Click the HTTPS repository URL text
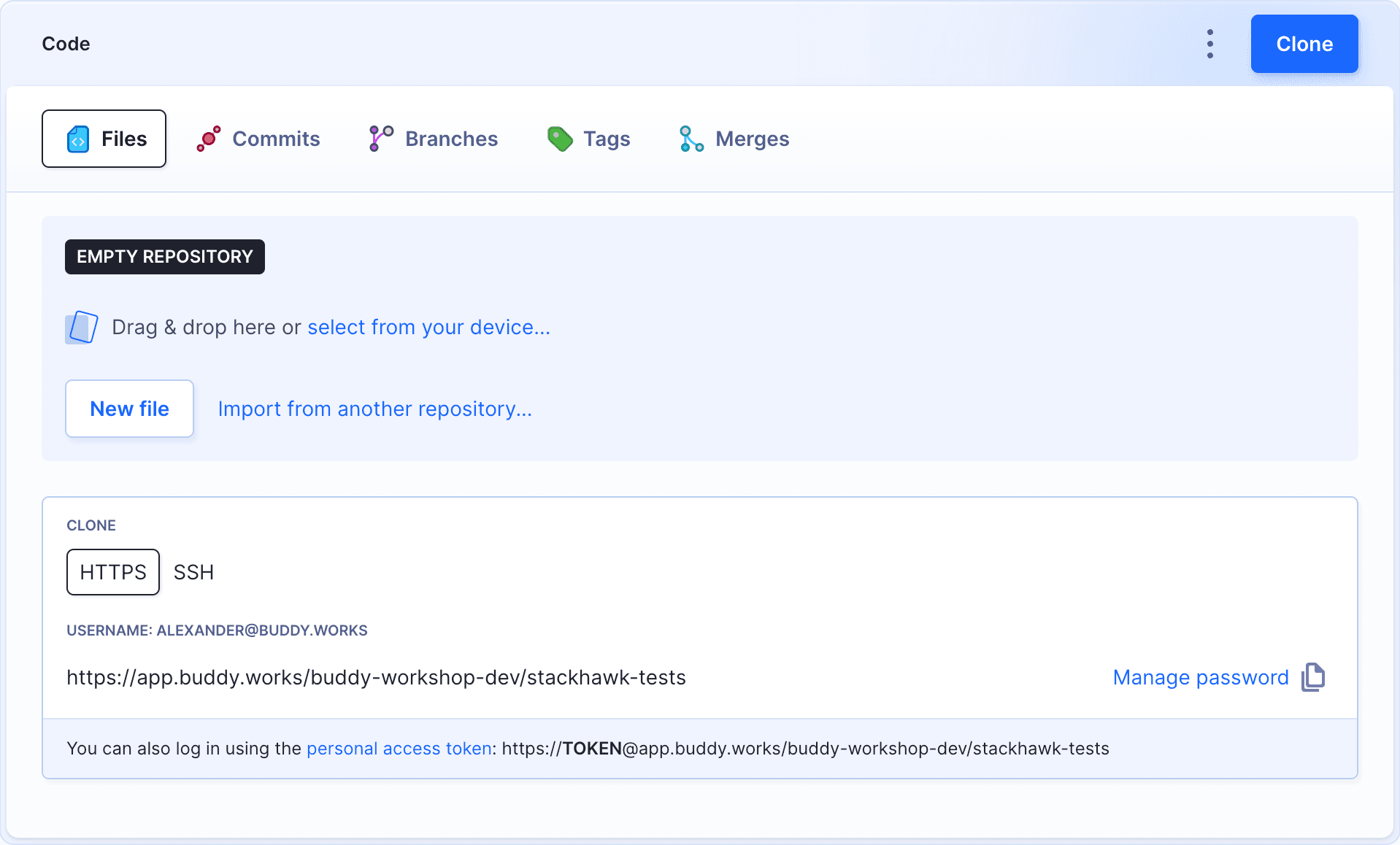Screen dimensions: 1400x845 pos(377,677)
